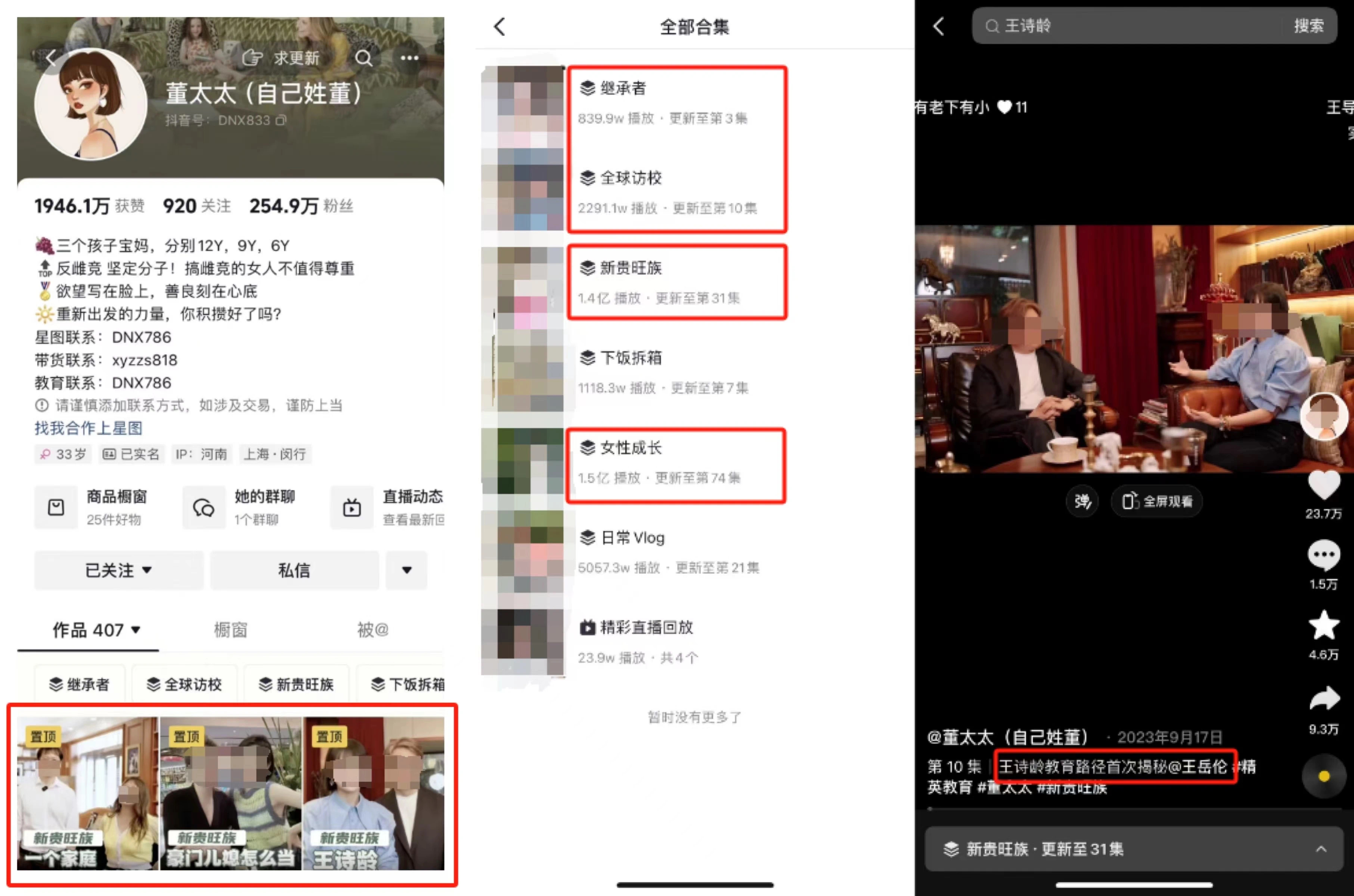This screenshot has width=1354, height=896.
Task: Toggle the 弹 danmaku button
Action: 1082,501
